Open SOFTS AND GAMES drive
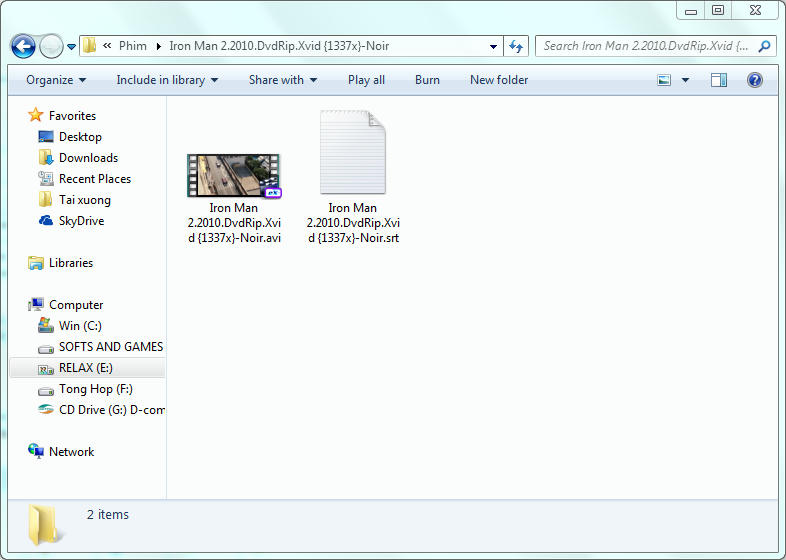 (111, 347)
